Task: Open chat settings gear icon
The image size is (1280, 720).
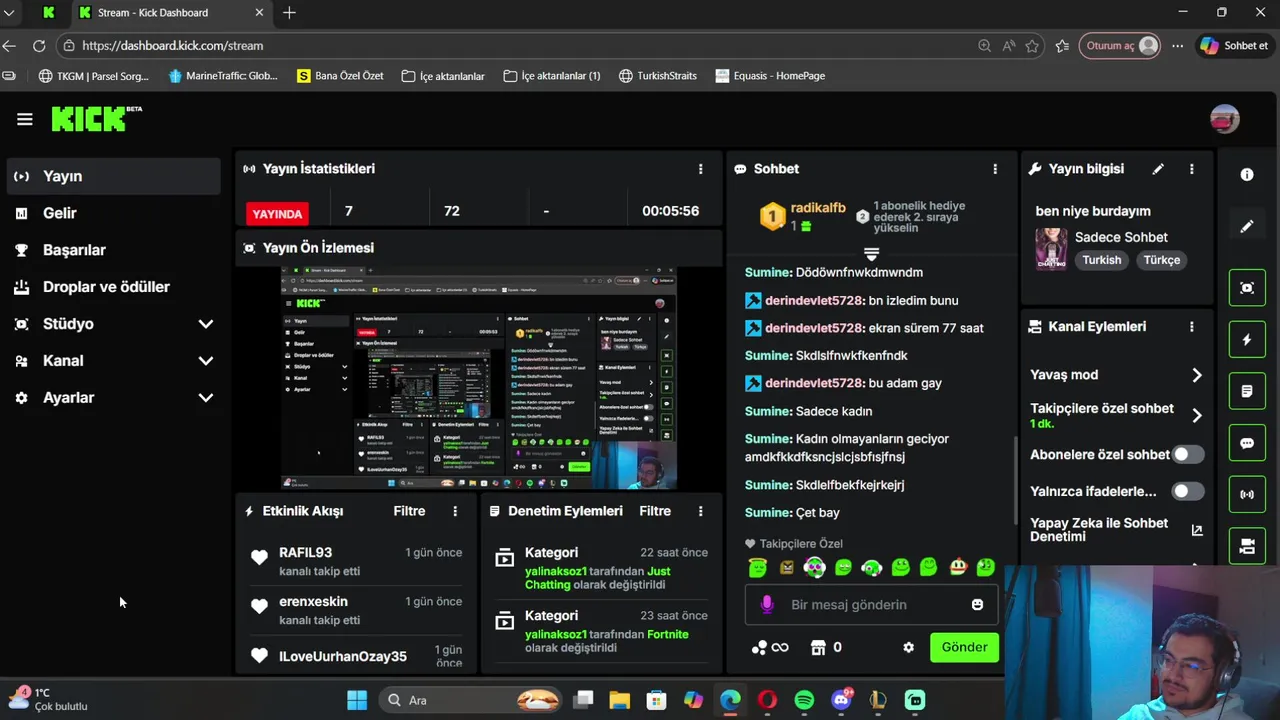Action: 908,648
